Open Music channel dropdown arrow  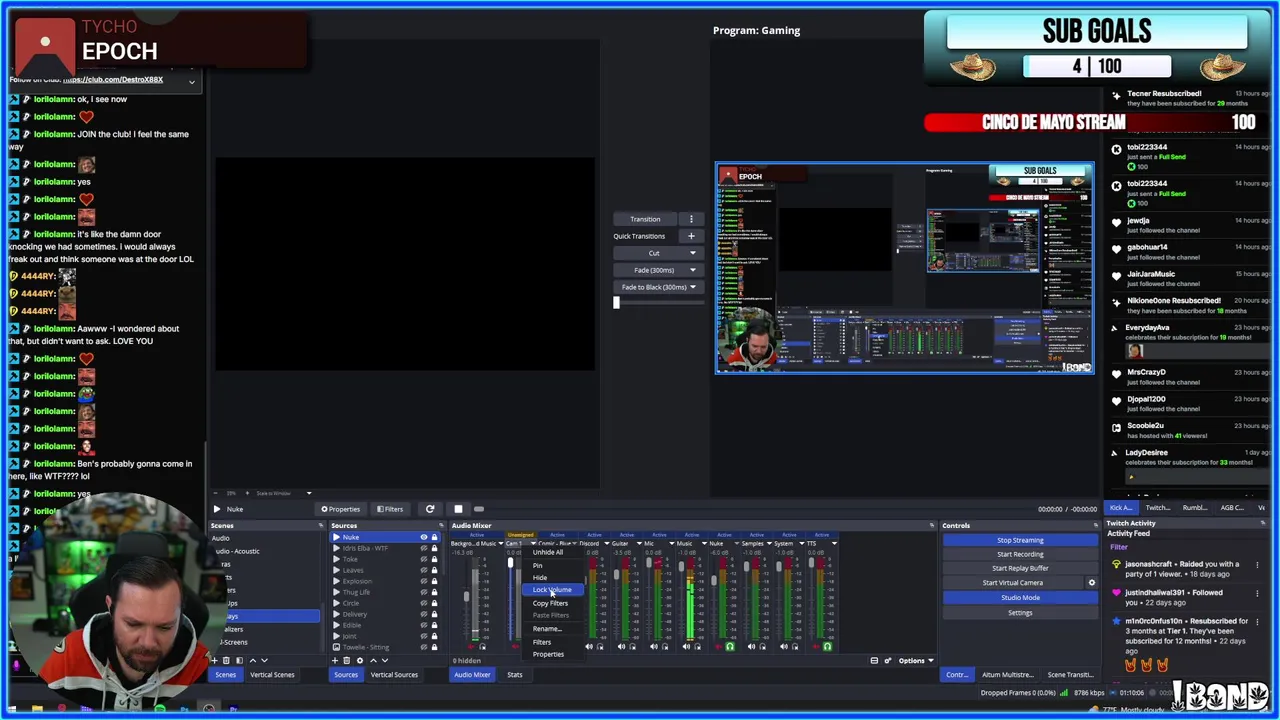[x=704, y=543]
